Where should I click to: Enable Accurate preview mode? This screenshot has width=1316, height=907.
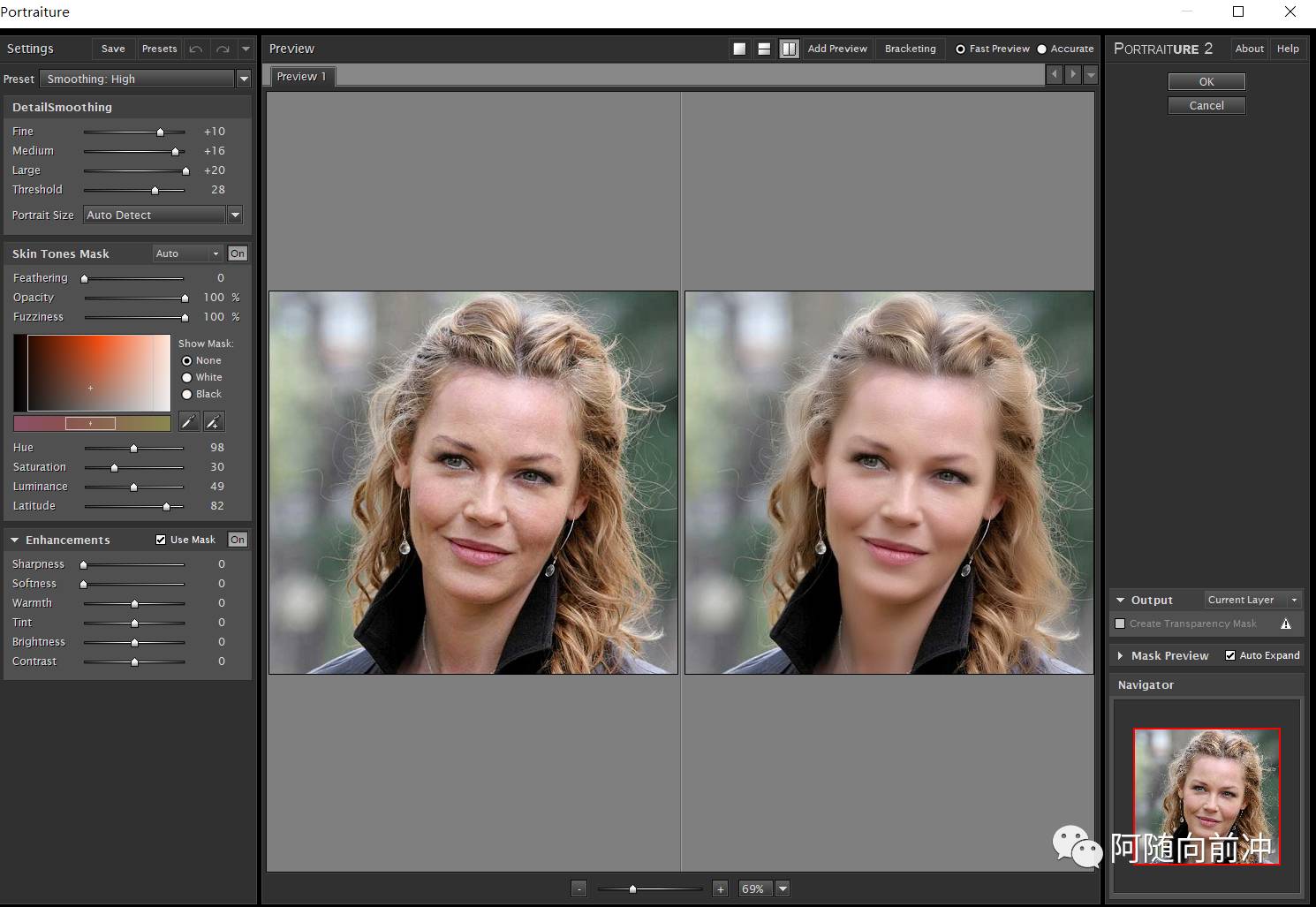(1042, 49)
